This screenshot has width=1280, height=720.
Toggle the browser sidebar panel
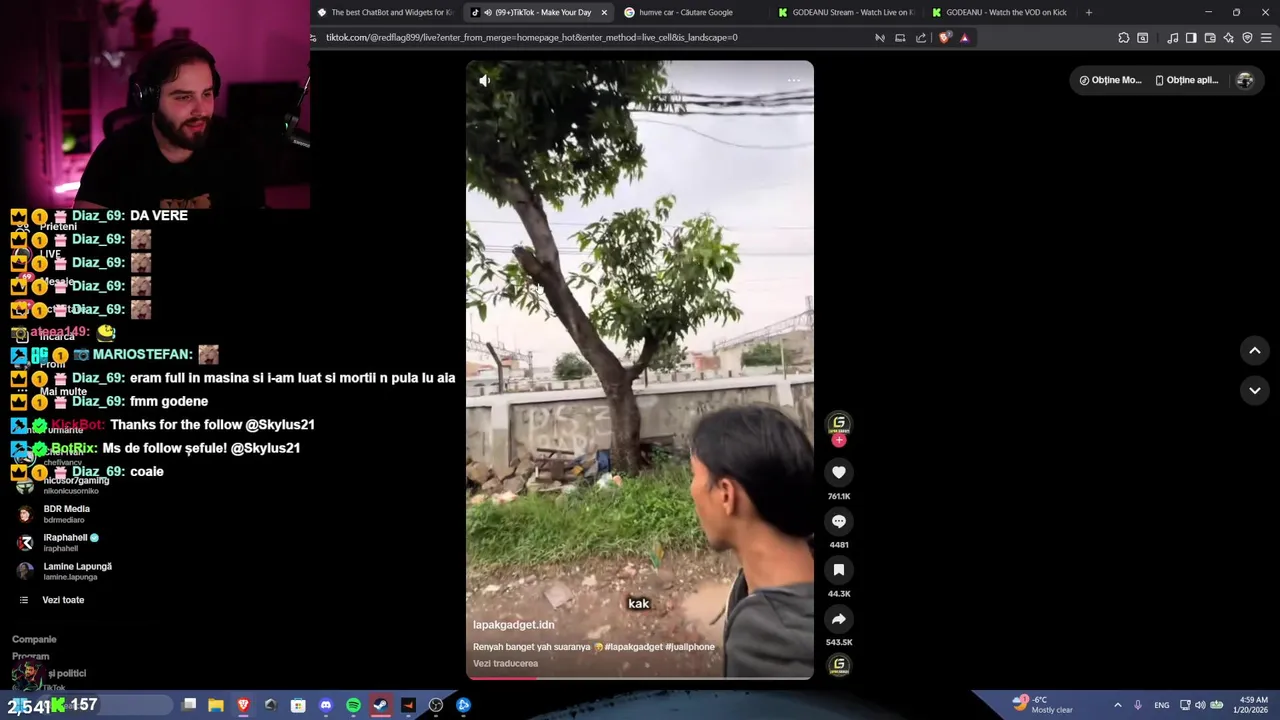[x=1191, y=38]
